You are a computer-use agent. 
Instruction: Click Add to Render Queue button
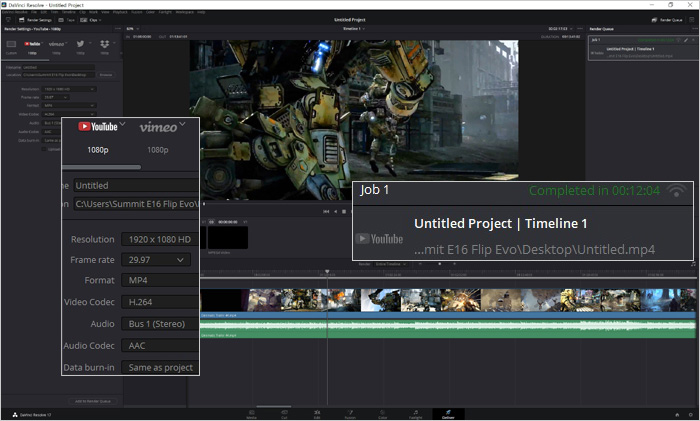(x=92, y=400)
